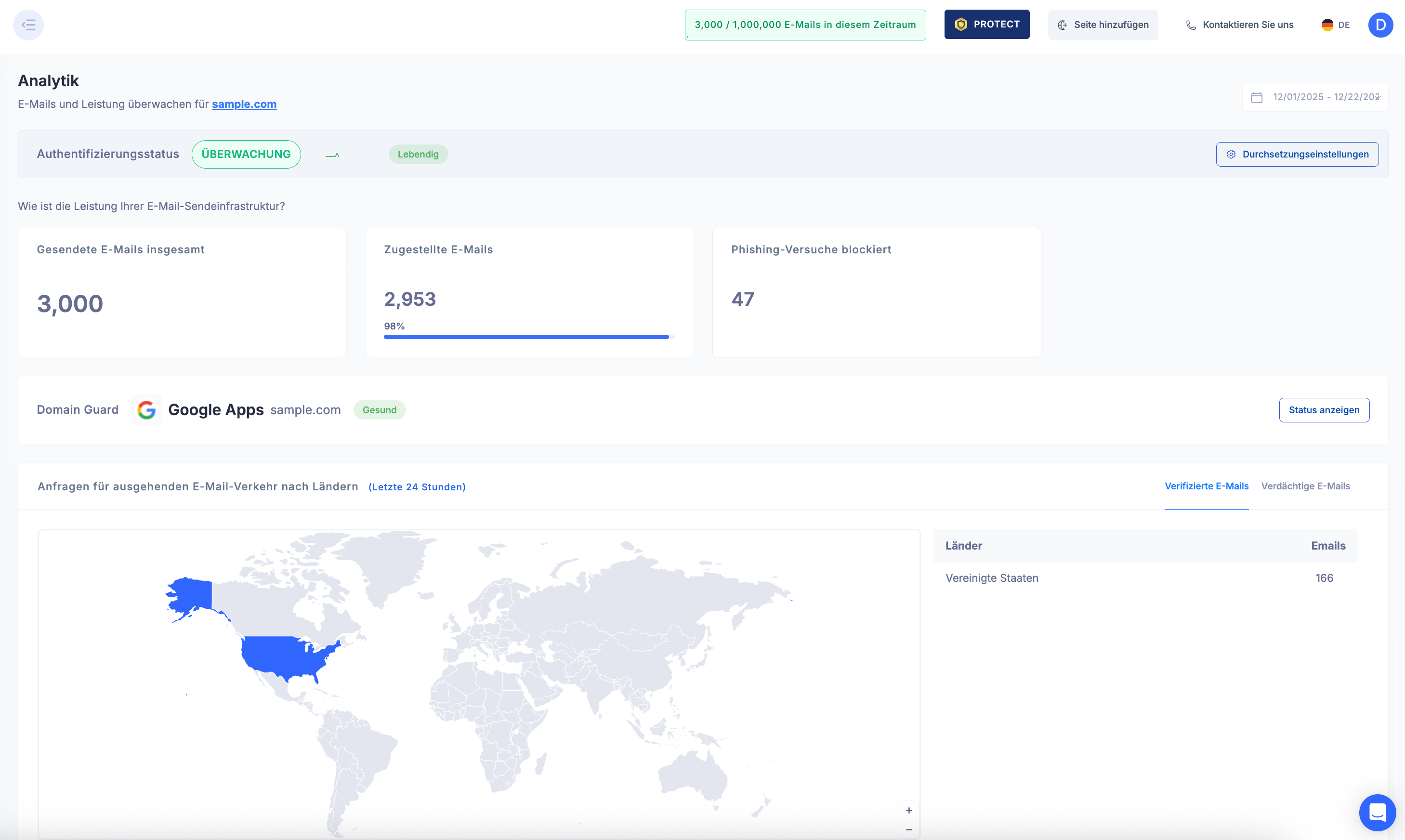Click the phone icon for contact

(x=1191, y=25)
